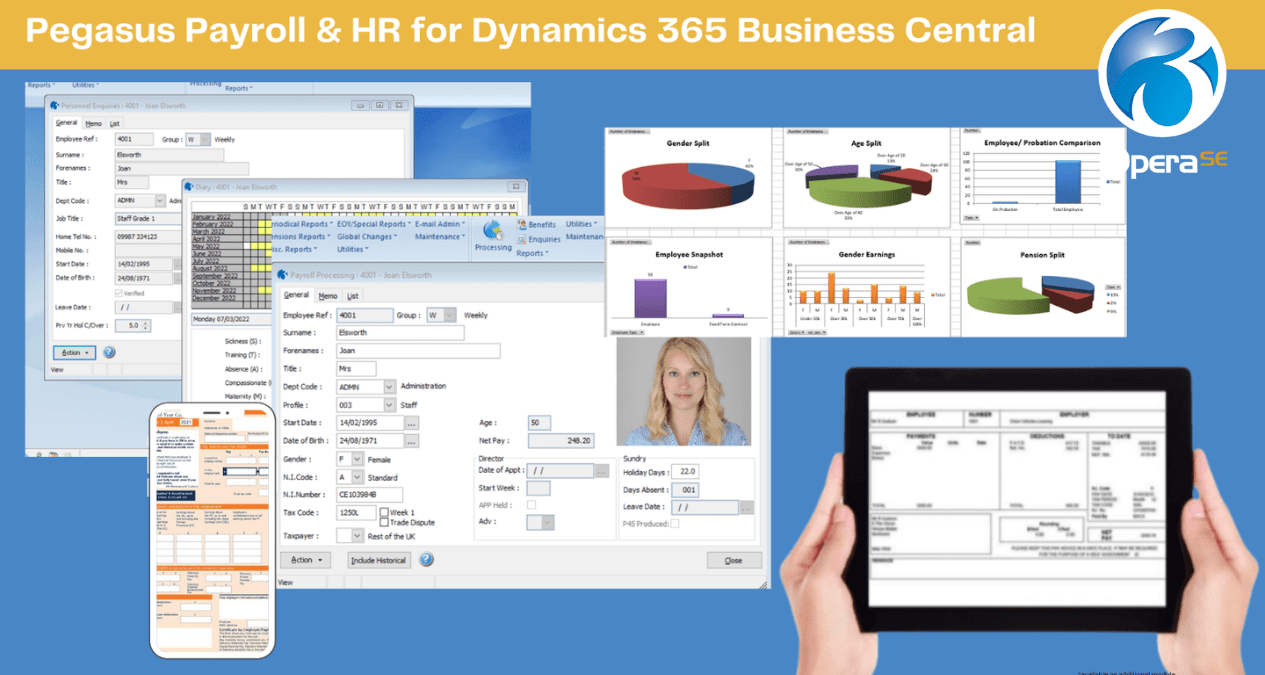The width and height of the screenshot is (1265, 675).
Task: Click Close button in Payroll Processing
Action: [734, 560]
